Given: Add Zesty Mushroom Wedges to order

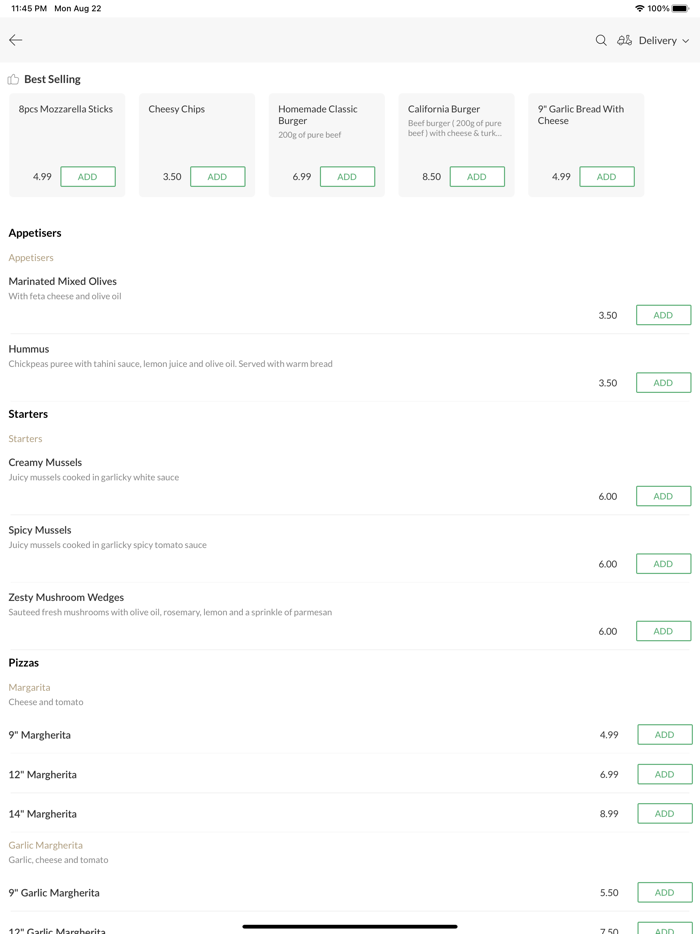Looking at the screenshot, I should [x=663, y=631].
